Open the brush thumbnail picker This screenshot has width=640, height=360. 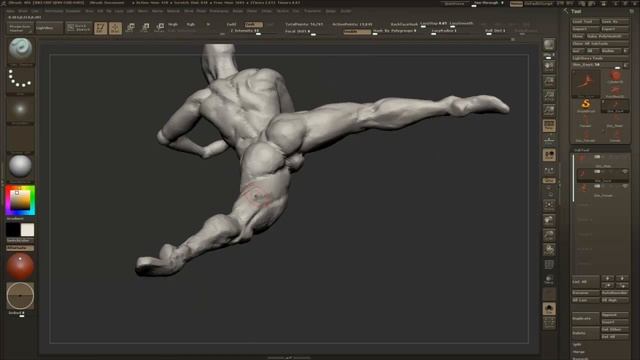[x=20, y=50]
